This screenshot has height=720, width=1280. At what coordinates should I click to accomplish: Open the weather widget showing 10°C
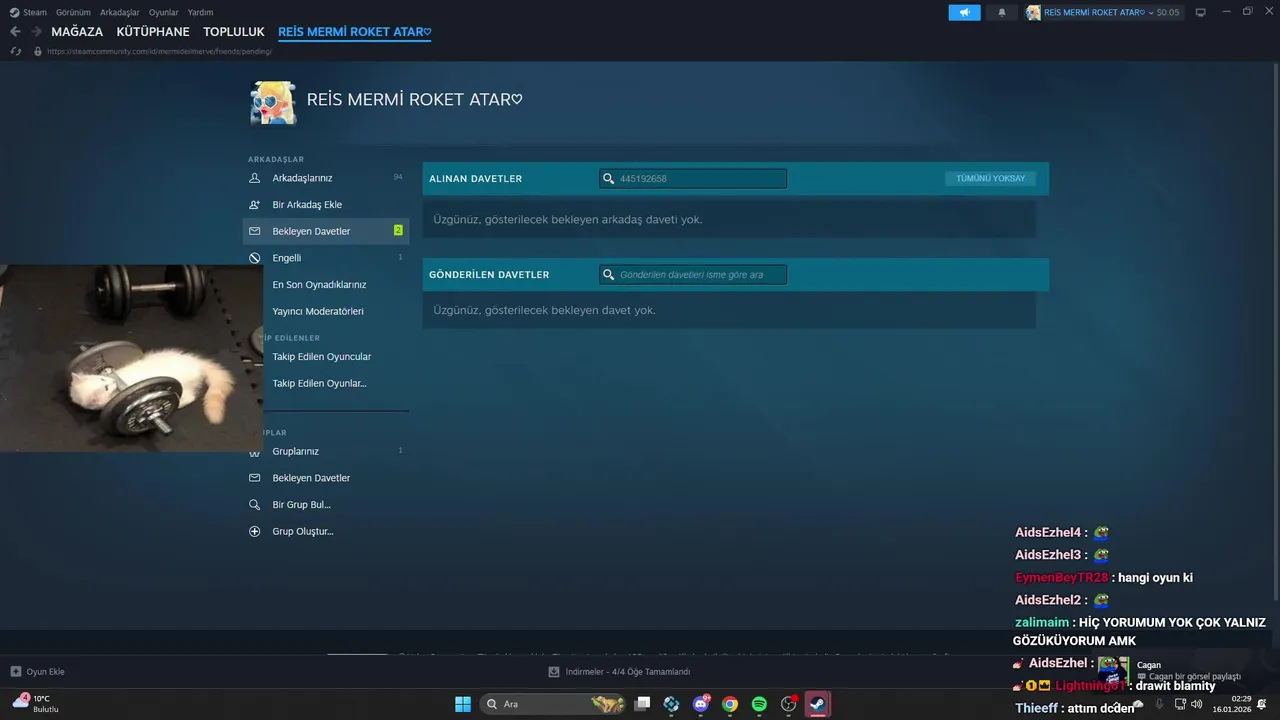pyautogui.click(x=36, y=704)
